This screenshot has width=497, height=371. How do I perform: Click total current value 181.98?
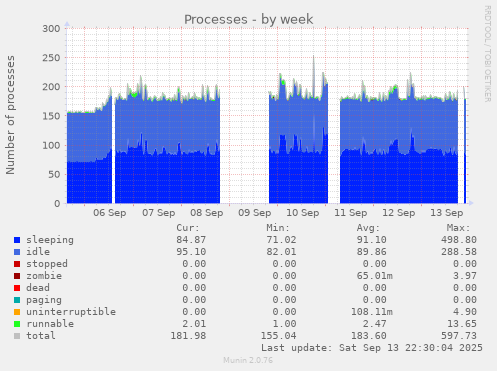tap(188, 336)
